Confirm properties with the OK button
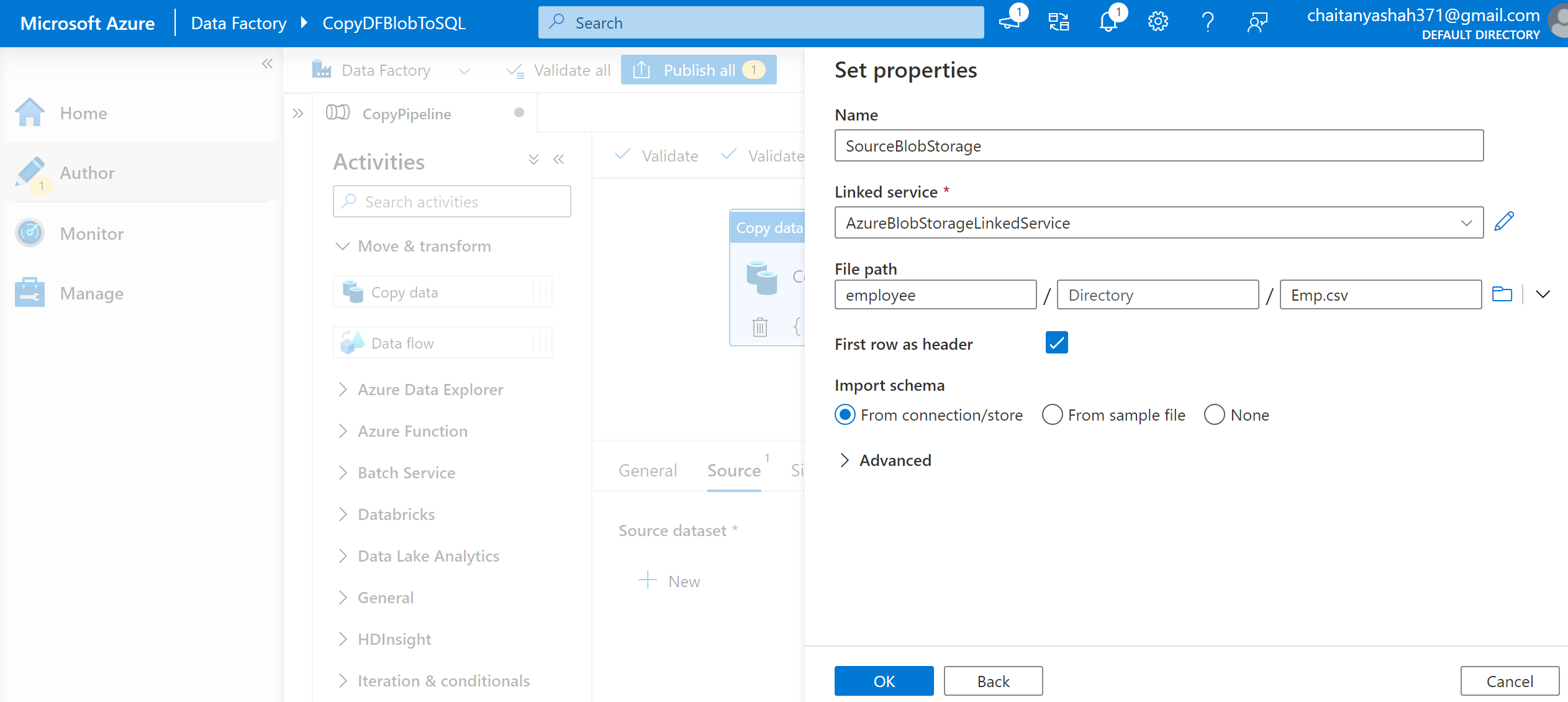Image resolution: width=1568 pixels, height=702 pixels. (884, 681)
